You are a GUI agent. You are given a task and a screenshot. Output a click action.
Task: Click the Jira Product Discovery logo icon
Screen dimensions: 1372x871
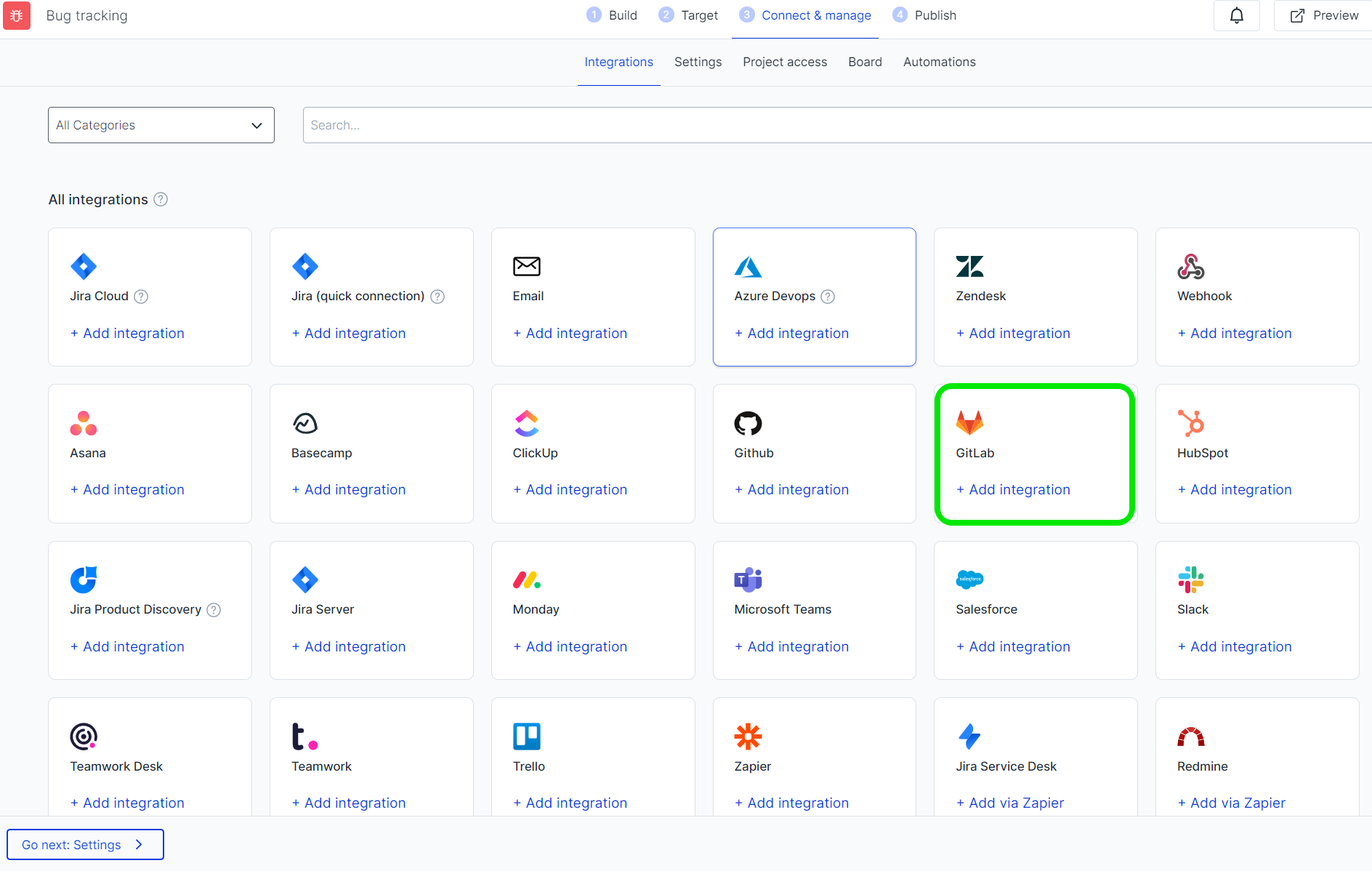84,579
